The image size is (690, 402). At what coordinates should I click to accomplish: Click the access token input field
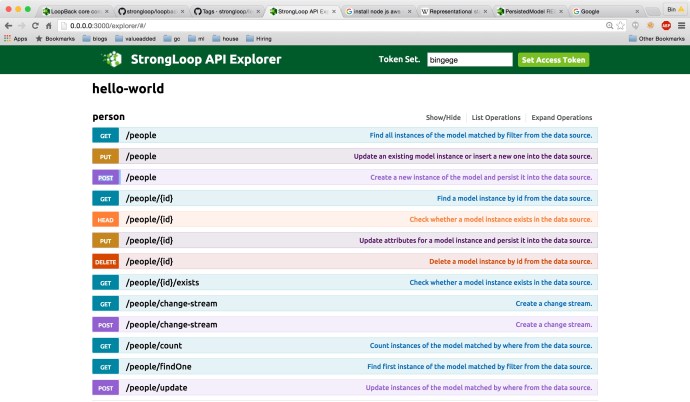point(469,60)
